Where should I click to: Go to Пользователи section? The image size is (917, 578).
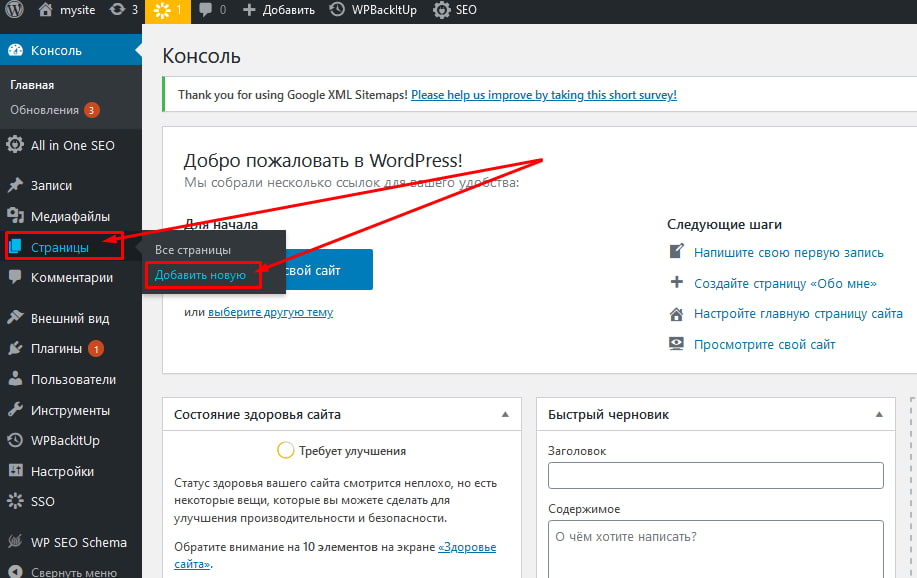point(73,379)
